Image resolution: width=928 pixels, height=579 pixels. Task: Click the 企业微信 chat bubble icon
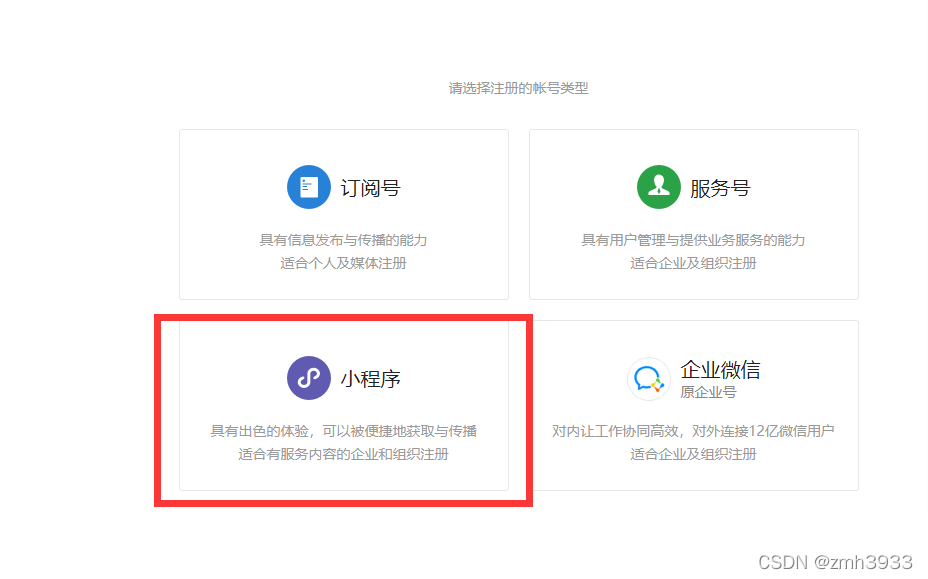tap(648, 379)
